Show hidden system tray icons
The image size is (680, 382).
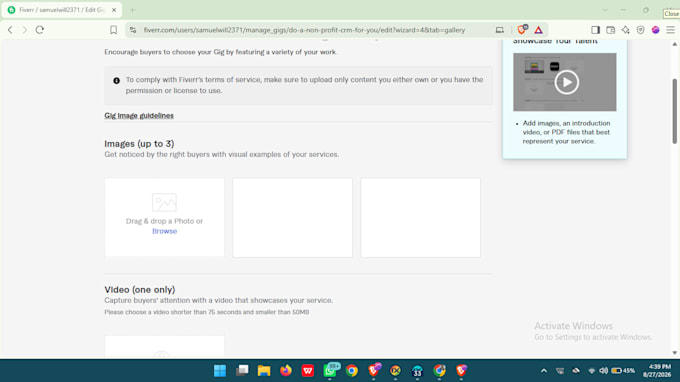[544, 371]
